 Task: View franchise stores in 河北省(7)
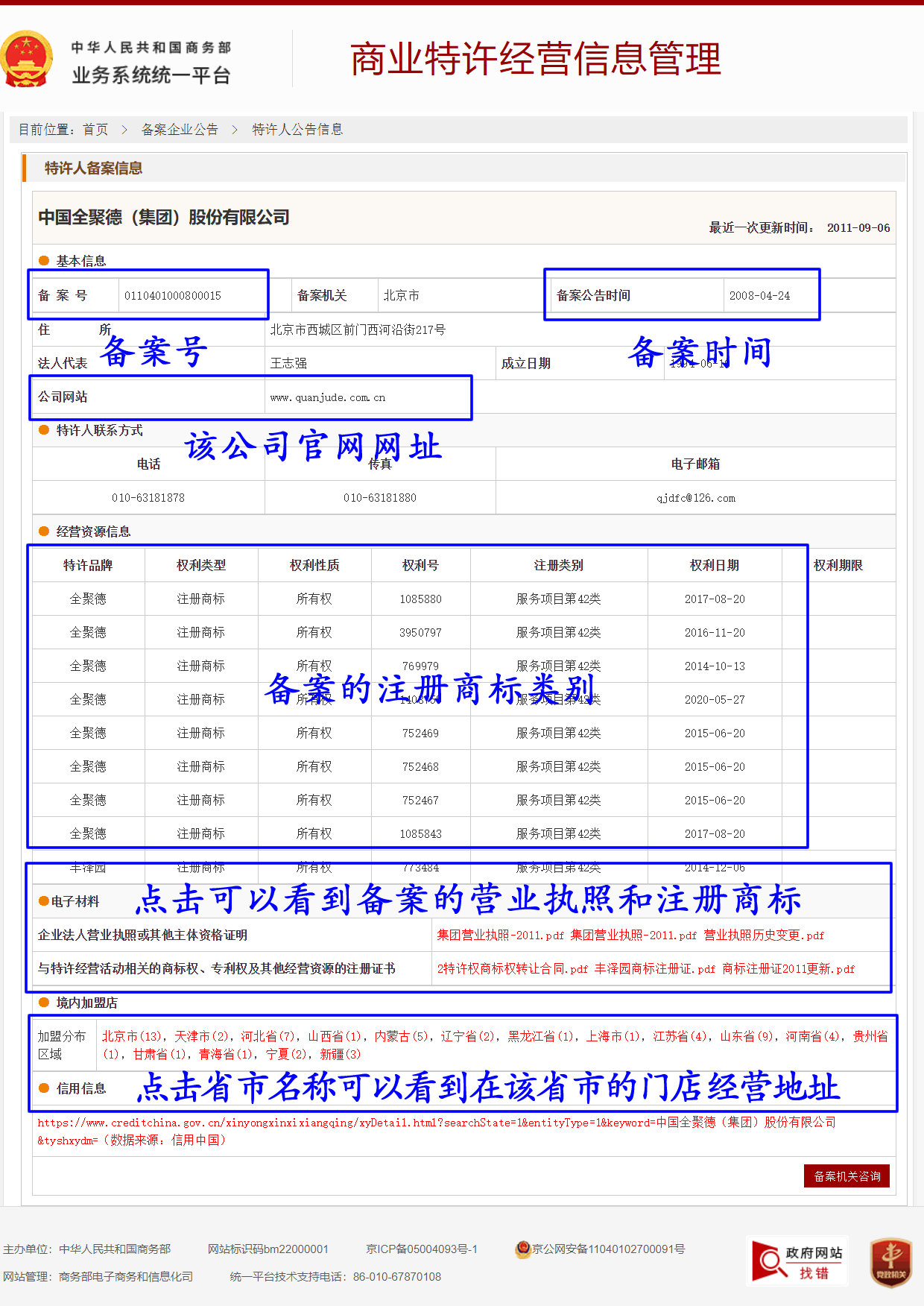pos(268,1036)
